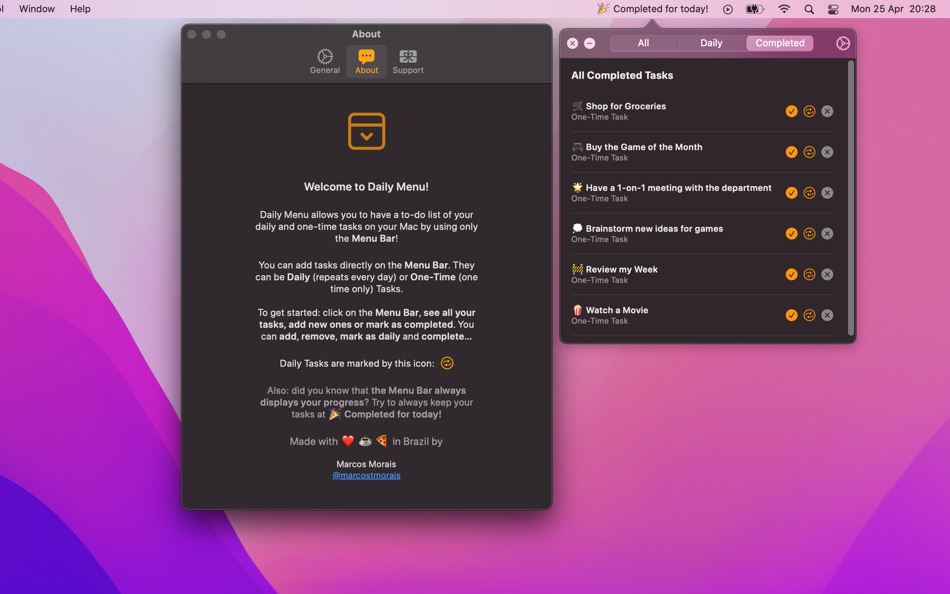This screenshot has width=950, height=594.
Task: Click the play icon in menu bar
Action: [728, 9]
